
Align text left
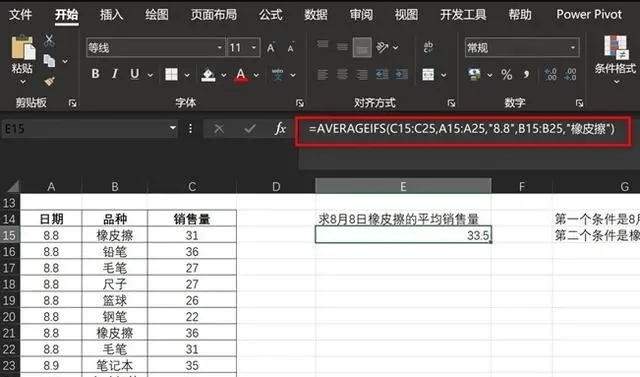322,74
